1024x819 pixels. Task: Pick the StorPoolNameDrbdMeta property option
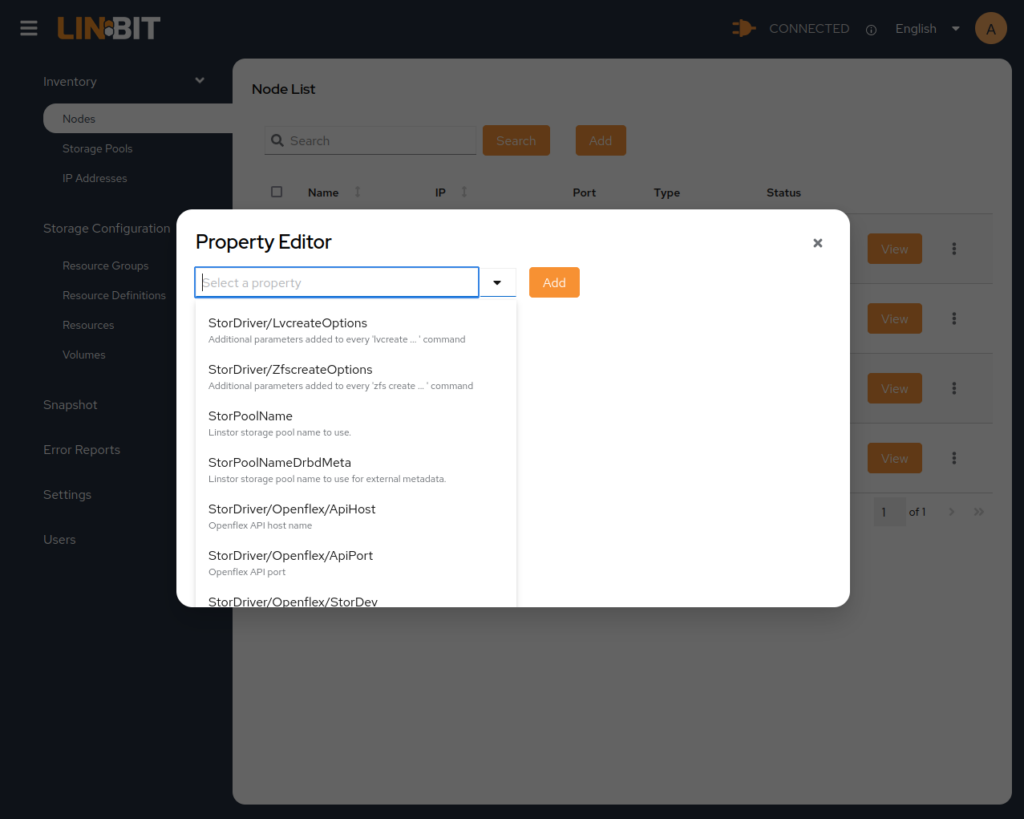point(356,470)
